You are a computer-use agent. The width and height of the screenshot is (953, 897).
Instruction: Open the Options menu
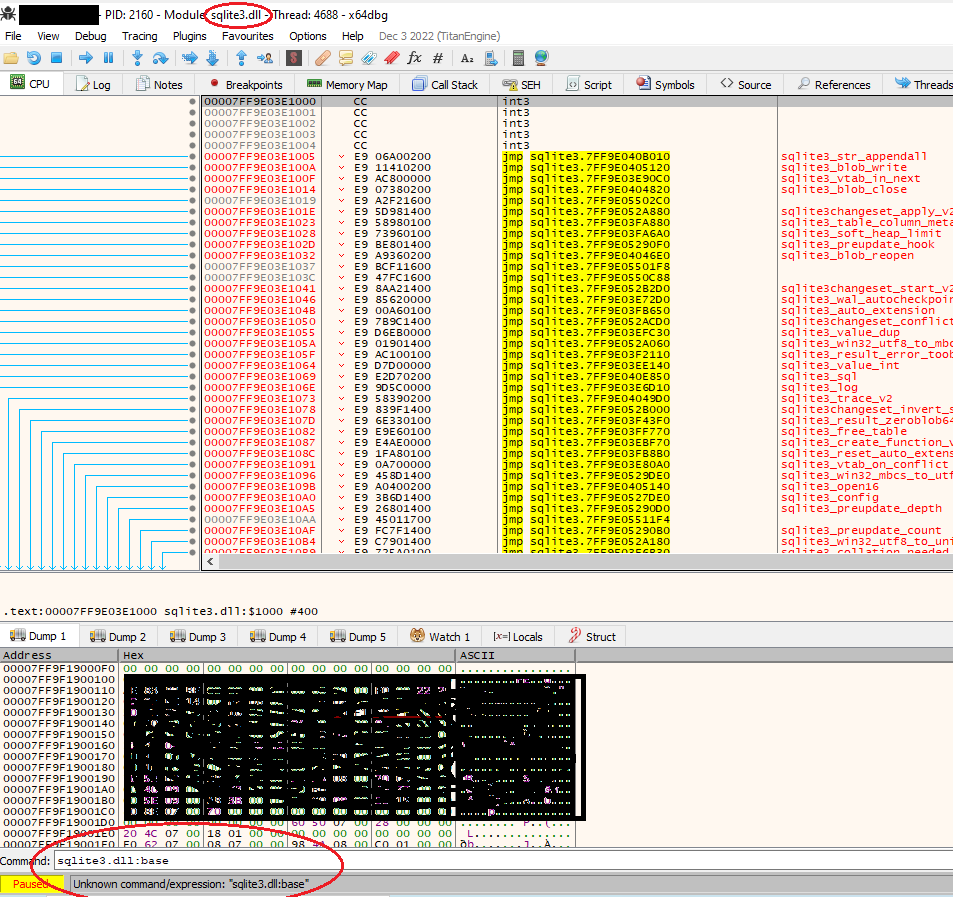(308, 36)
